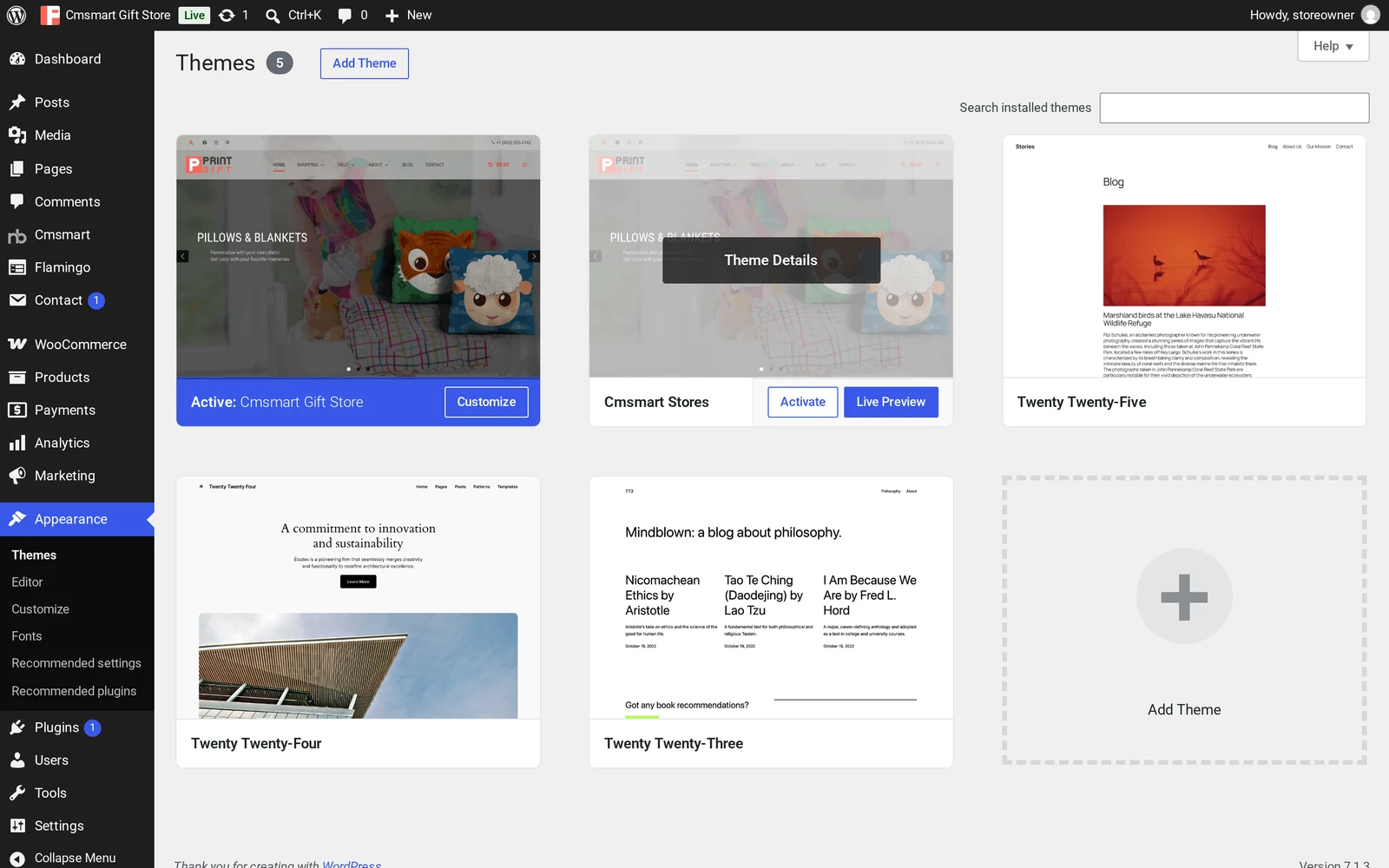This screenshot has height=868, width=1389.
Task: Select Customize under Appearance
Action: (40, 609)
